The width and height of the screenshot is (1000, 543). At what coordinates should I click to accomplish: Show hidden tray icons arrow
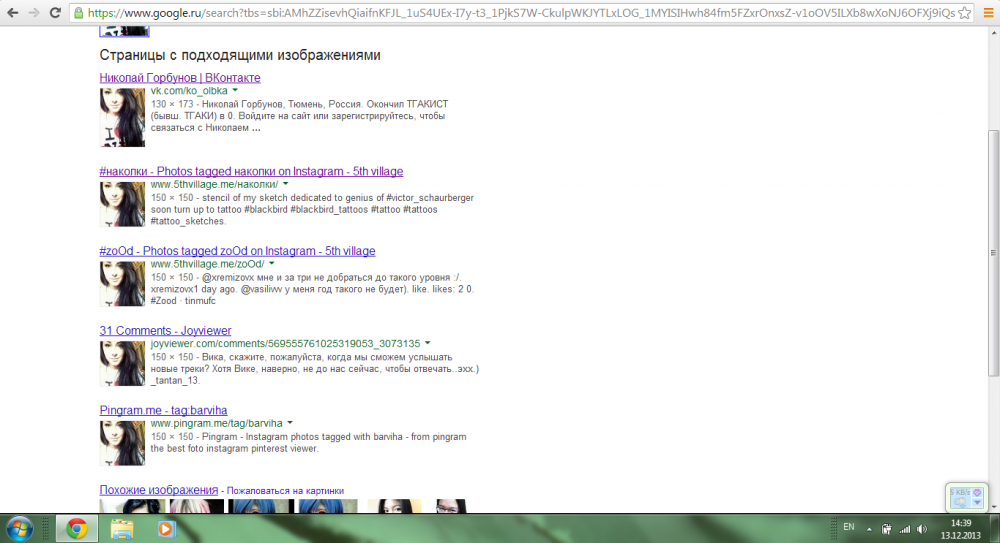868,527
